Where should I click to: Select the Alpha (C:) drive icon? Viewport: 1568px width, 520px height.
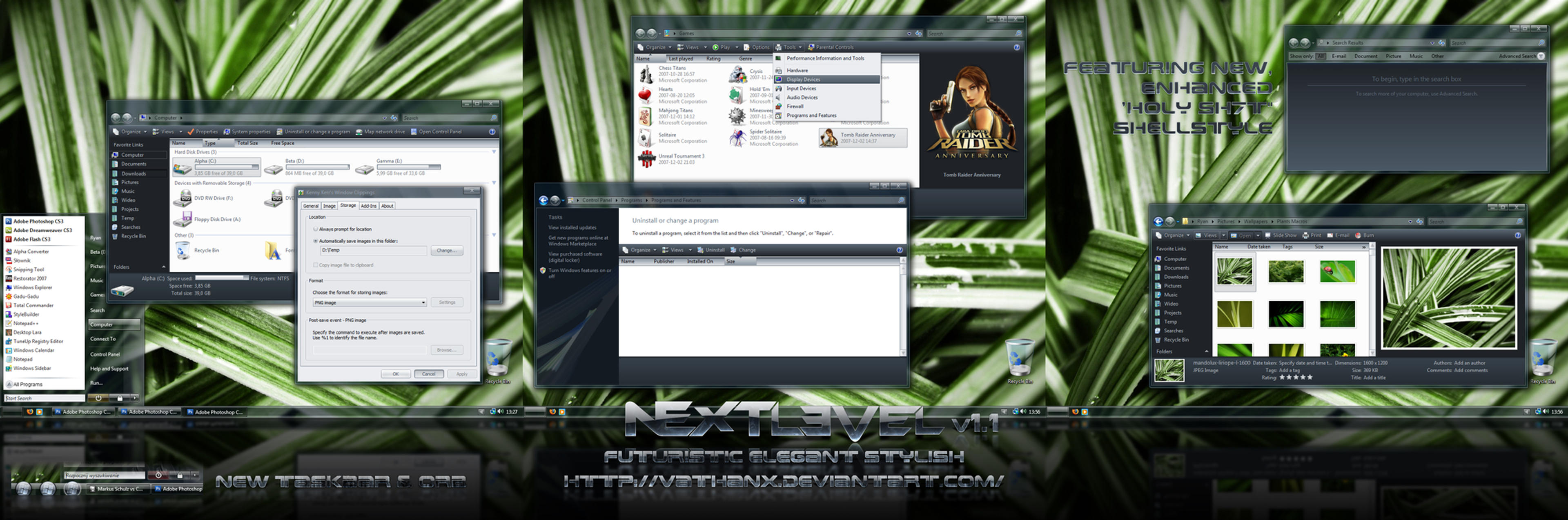tap(183, 168)
